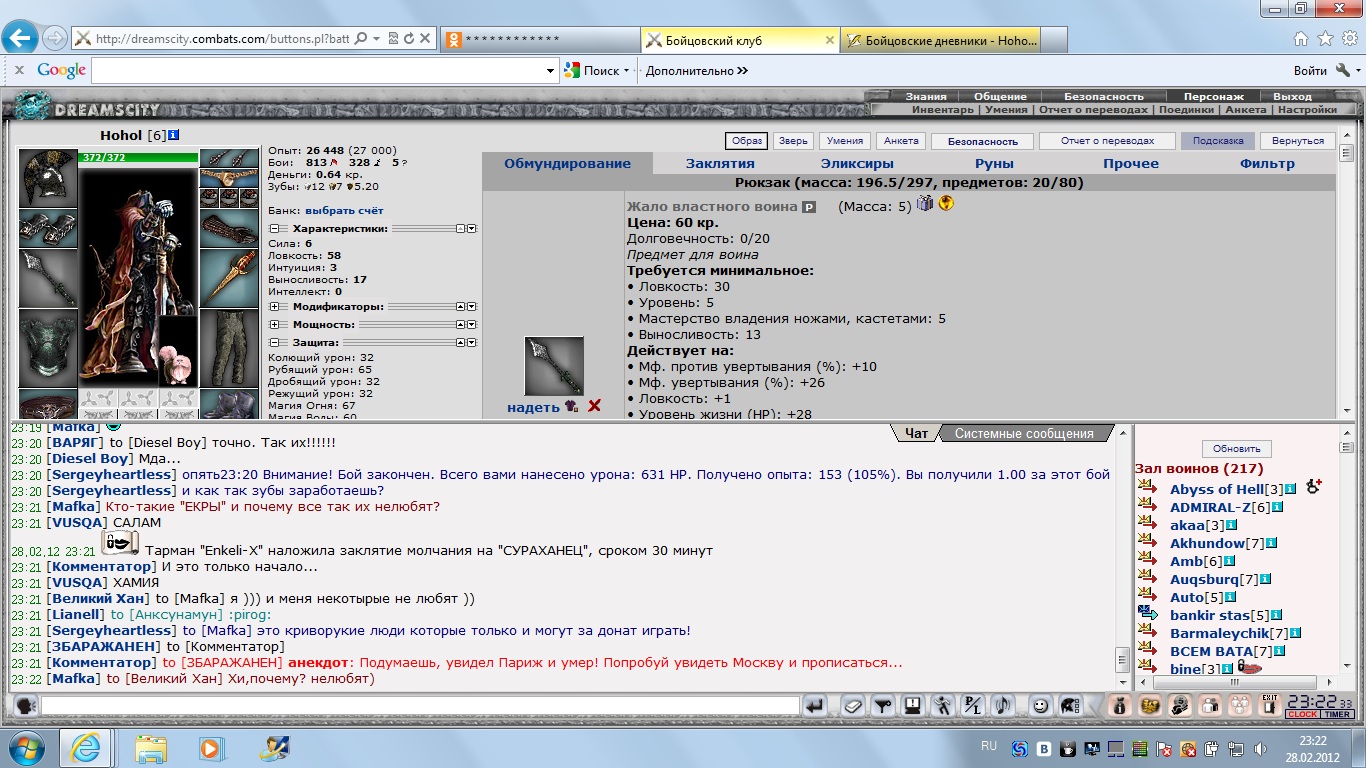Click Обновить to refresh player list
Screen dimensions: 1366x768
tap(1237, 449)
